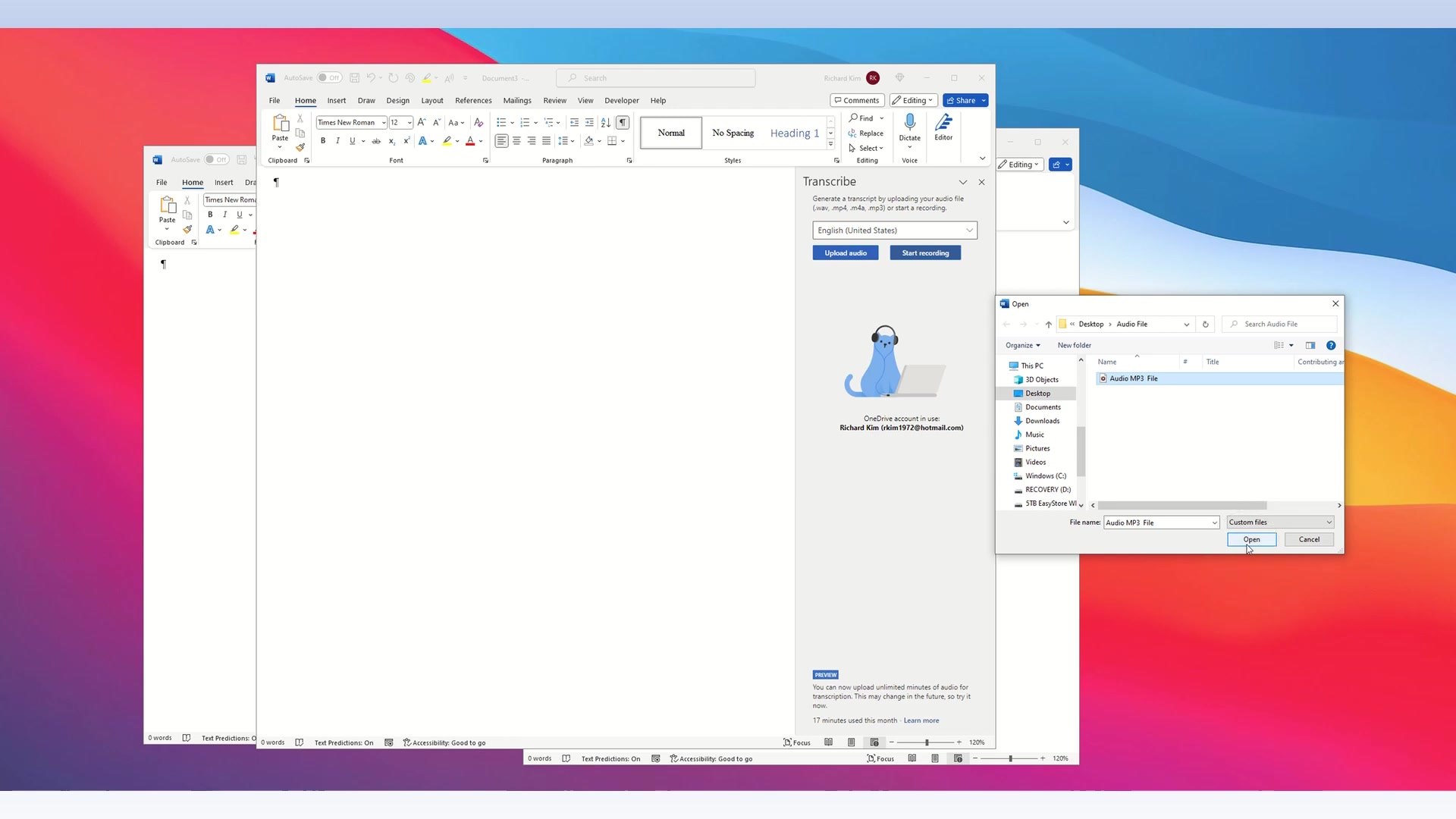Click the Shading paint bucket icon
The width and height of the screenshot is (1456, 819).
(x=589, y=141)
